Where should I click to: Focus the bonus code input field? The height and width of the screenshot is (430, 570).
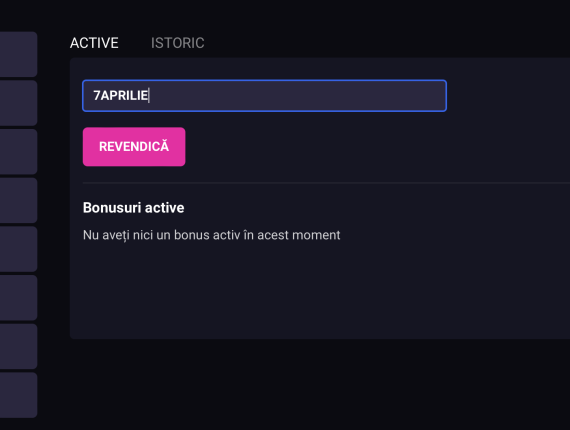265,96
